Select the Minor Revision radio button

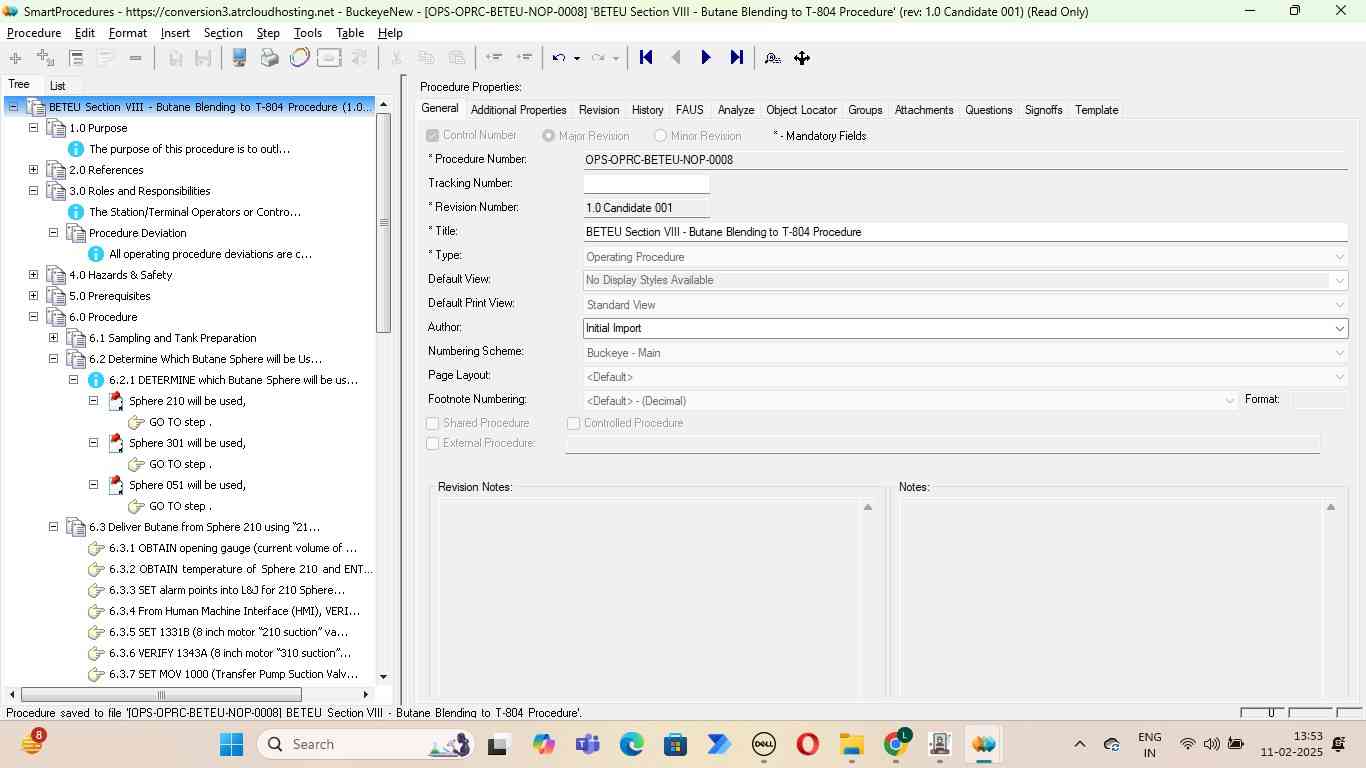pyautogui.click(x=660, y=135)
